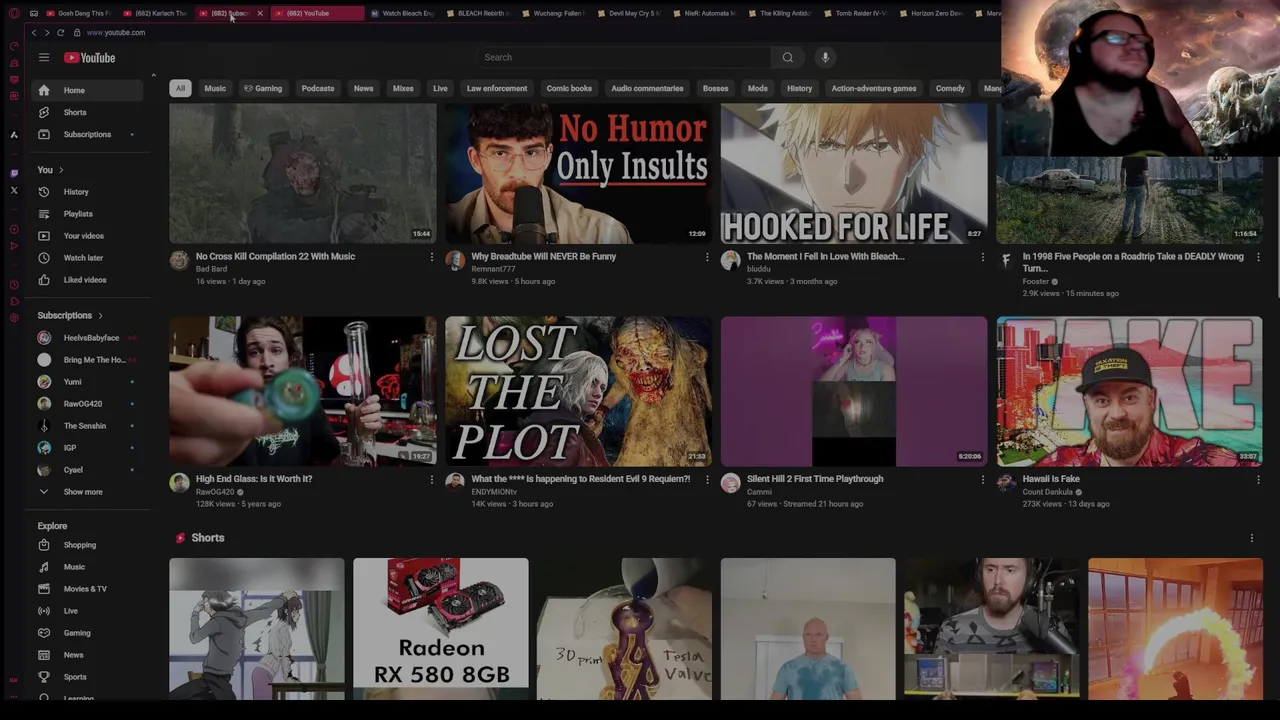Open three-dot menu for High End Glass video
Screen dimensions: 1280x720
point(431,479)
